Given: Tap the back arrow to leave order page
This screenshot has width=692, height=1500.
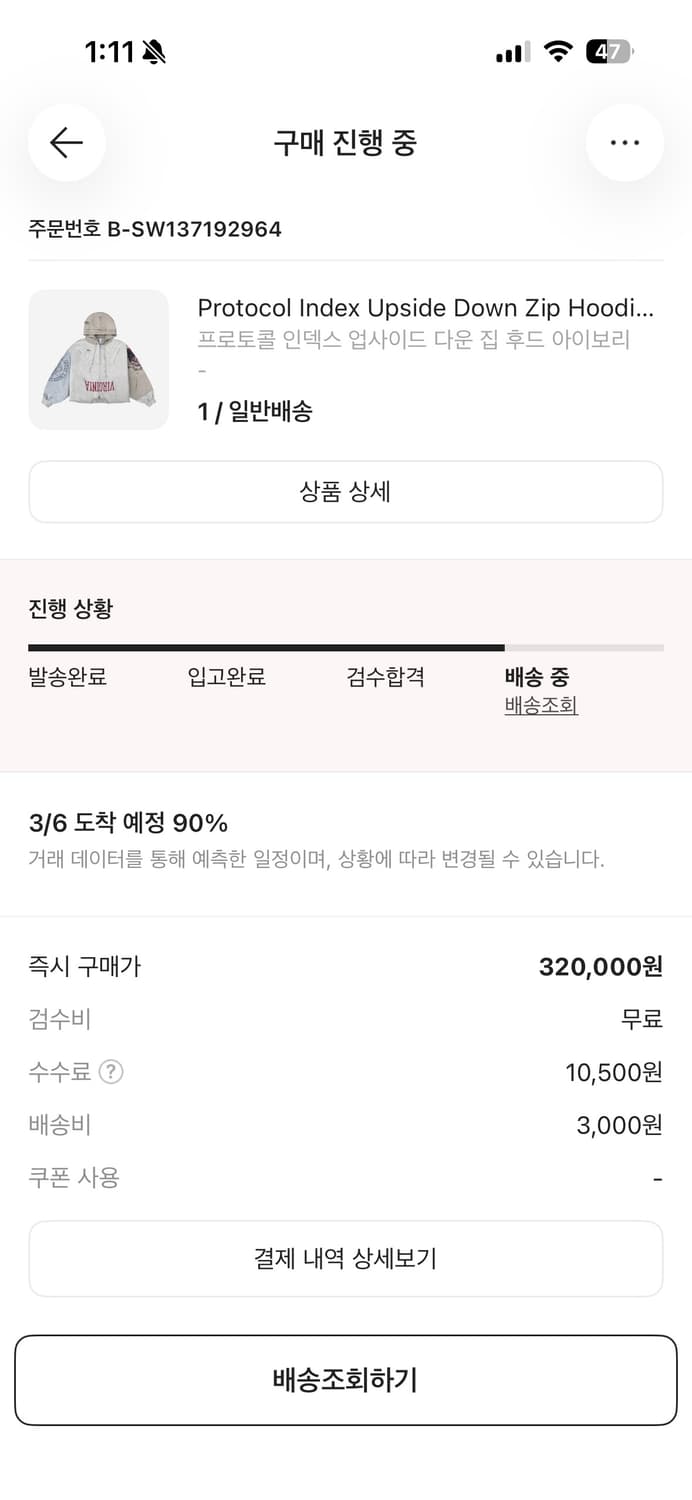Looking at the screenshot, I should 66,143.
